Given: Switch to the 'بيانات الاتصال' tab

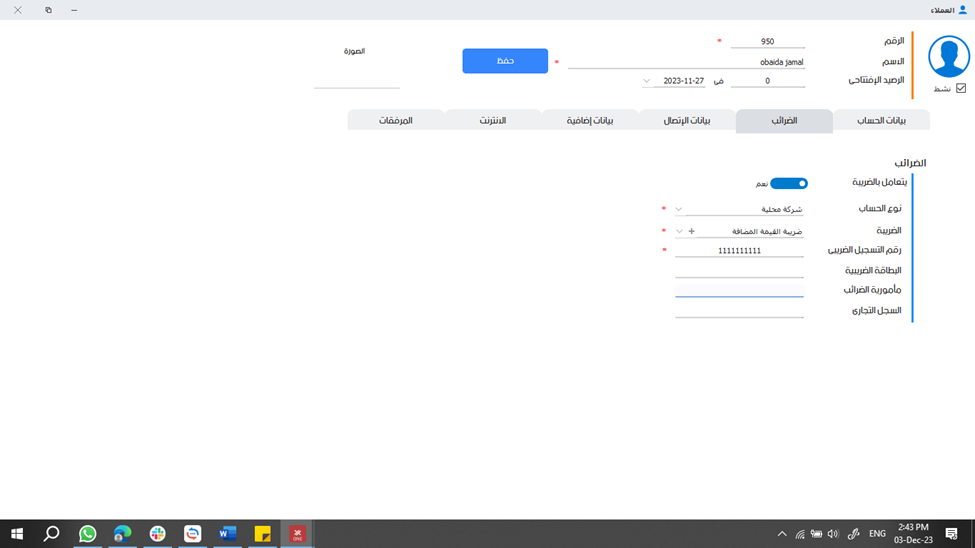Looking at the screenshot, I should coord(687,121).
